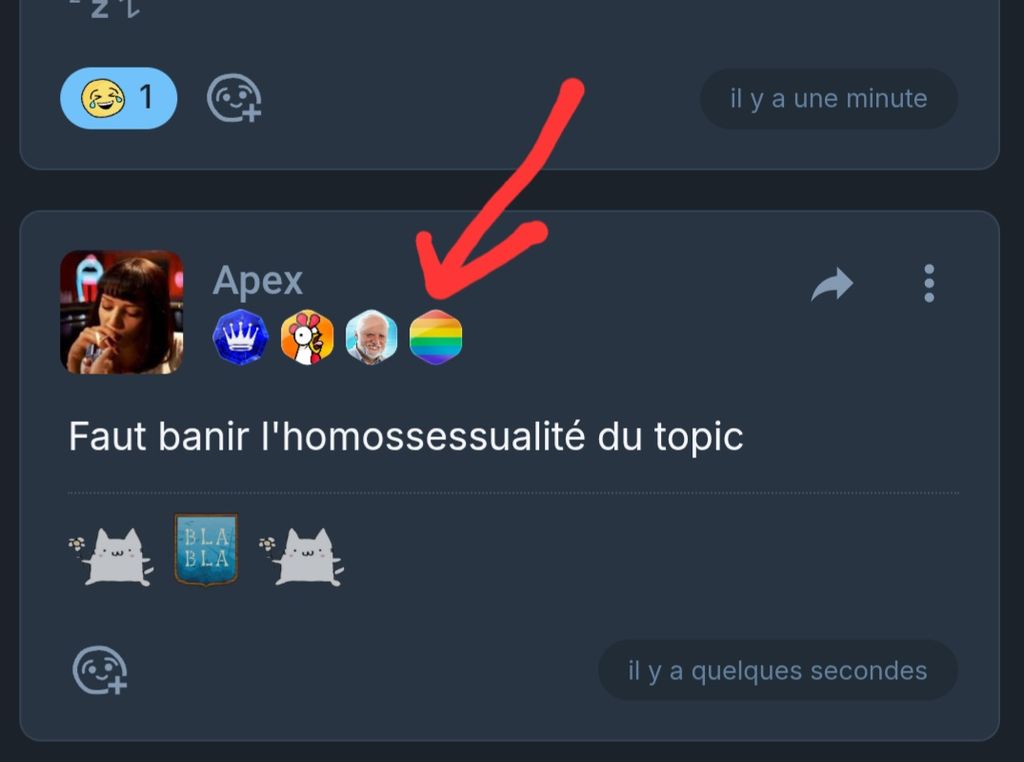Open the Apex username profile
This screenshot has height=762, width=1024.
coord(257,281)
